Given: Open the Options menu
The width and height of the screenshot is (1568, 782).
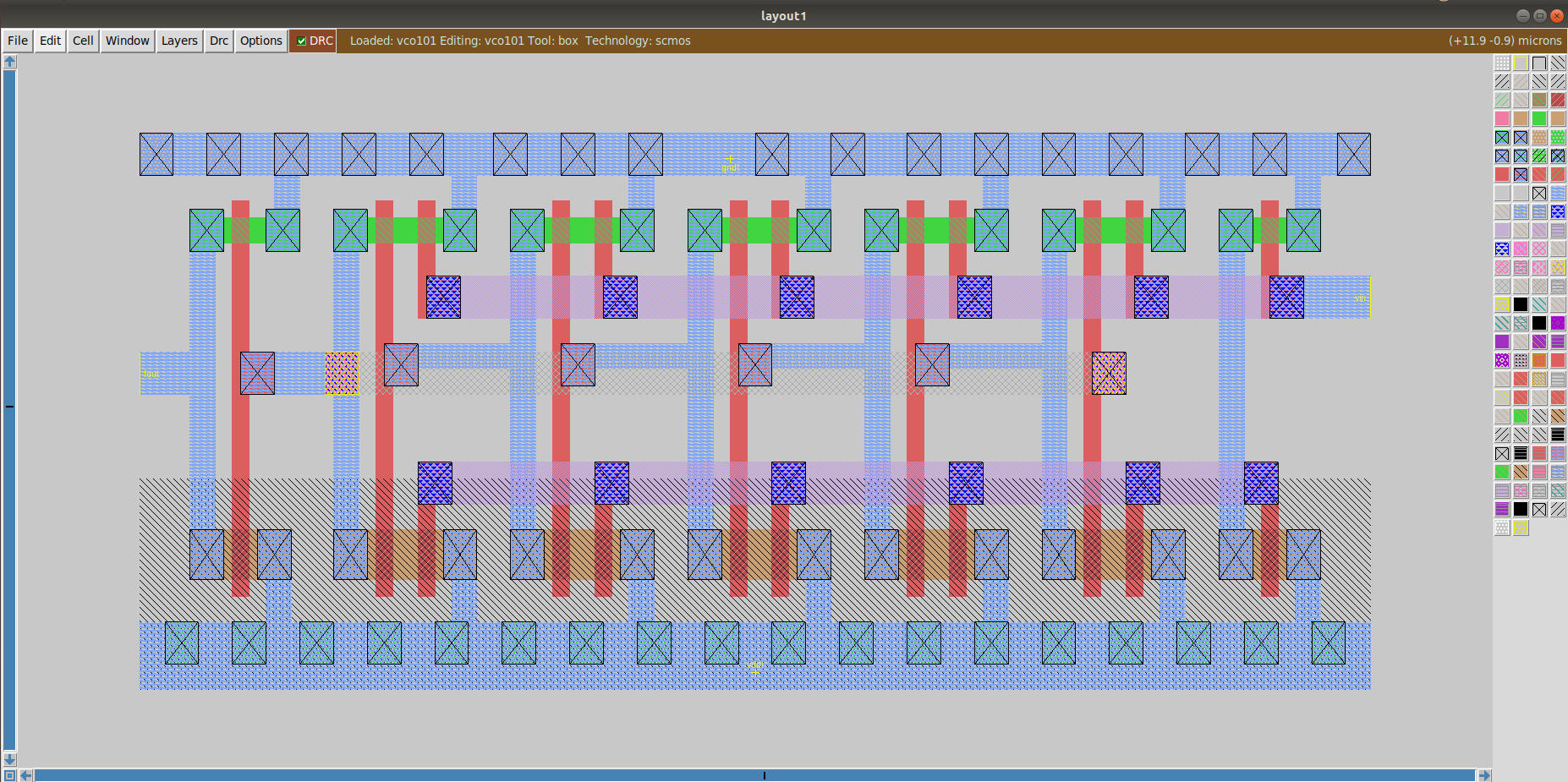Looking at the screenshot, I should (x=261, y=41).
